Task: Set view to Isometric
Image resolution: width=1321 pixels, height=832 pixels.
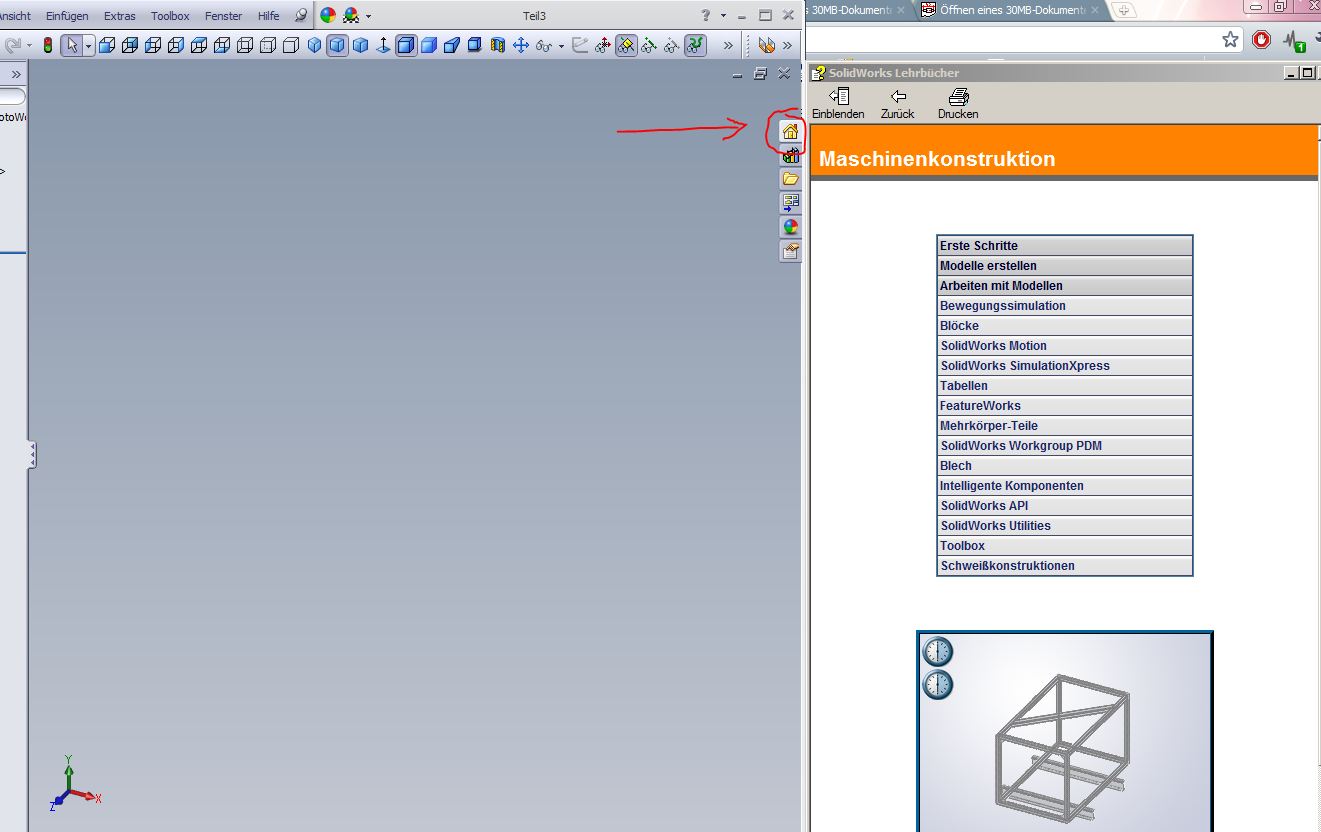Action: point(315,45)
